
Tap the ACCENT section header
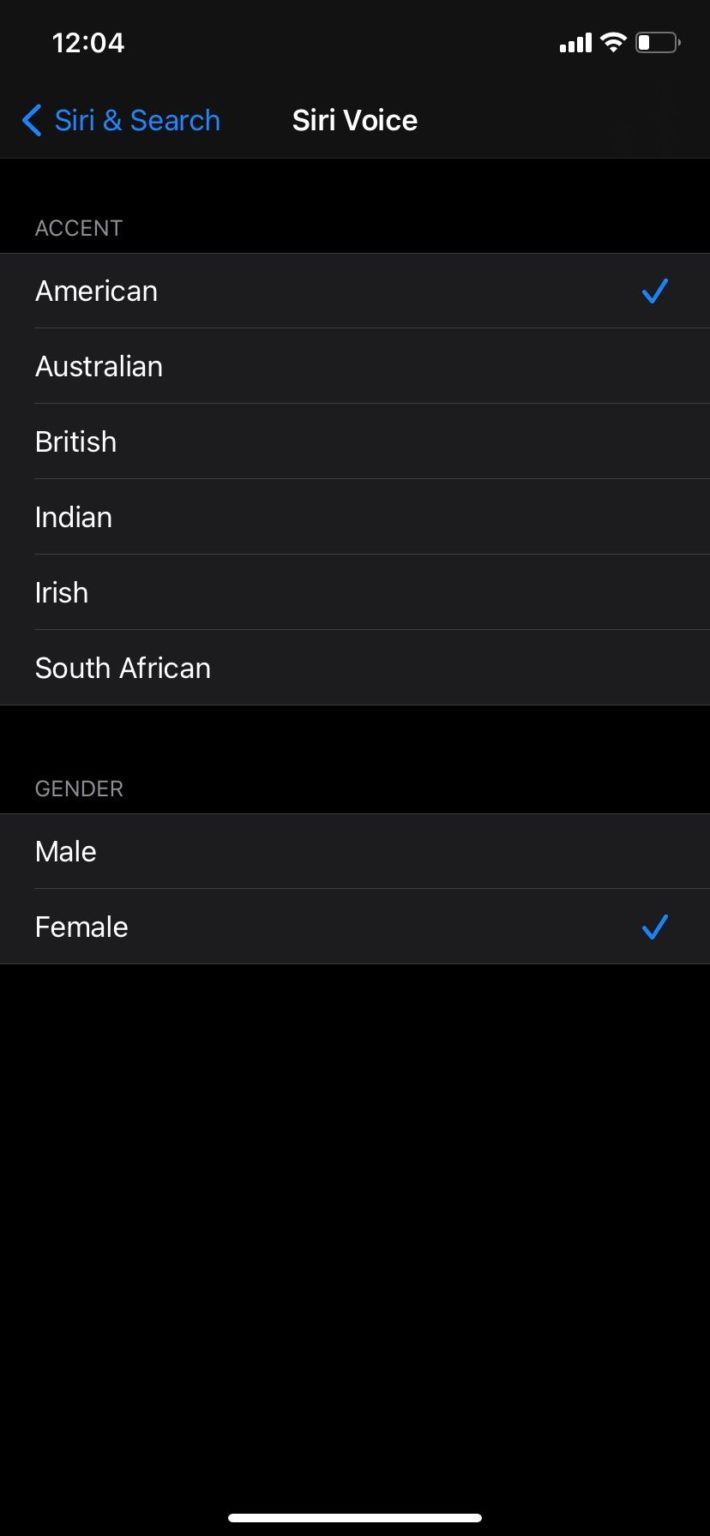click(79, 228)
